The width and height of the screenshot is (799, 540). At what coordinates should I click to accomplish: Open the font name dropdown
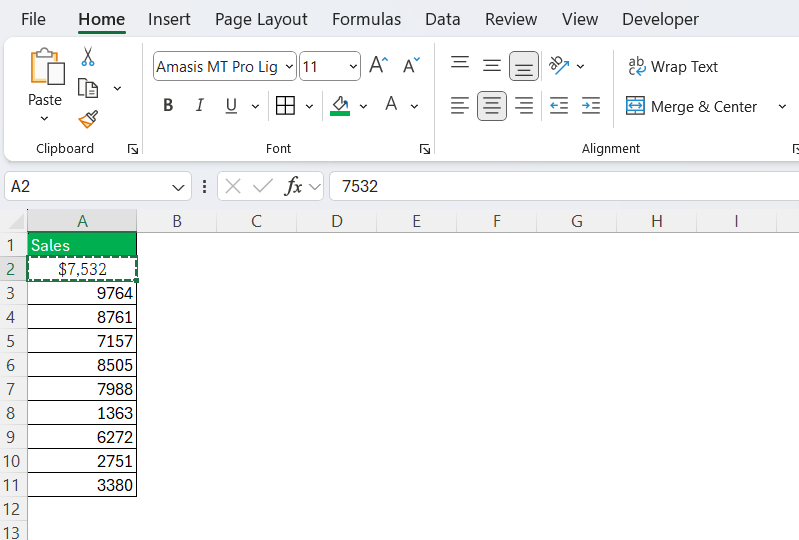[x=289, y=67]
